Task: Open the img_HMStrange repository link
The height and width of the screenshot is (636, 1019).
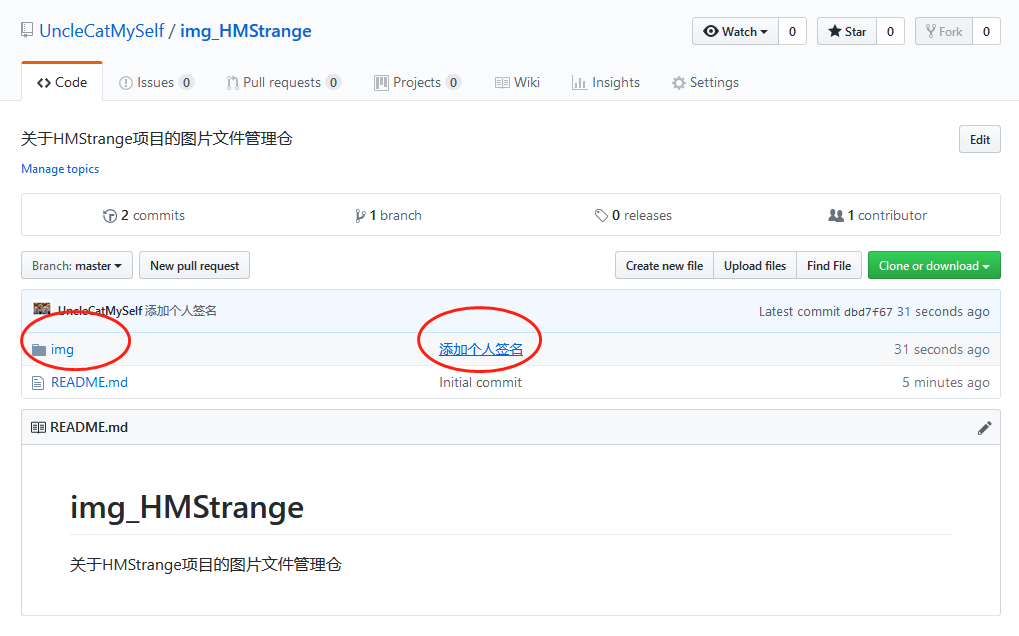Action: 246,31
